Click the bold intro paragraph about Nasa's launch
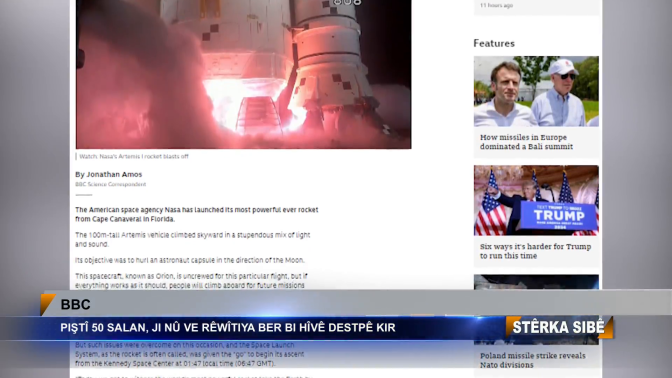This screenshot has width=672, height=378. [197, 214]
